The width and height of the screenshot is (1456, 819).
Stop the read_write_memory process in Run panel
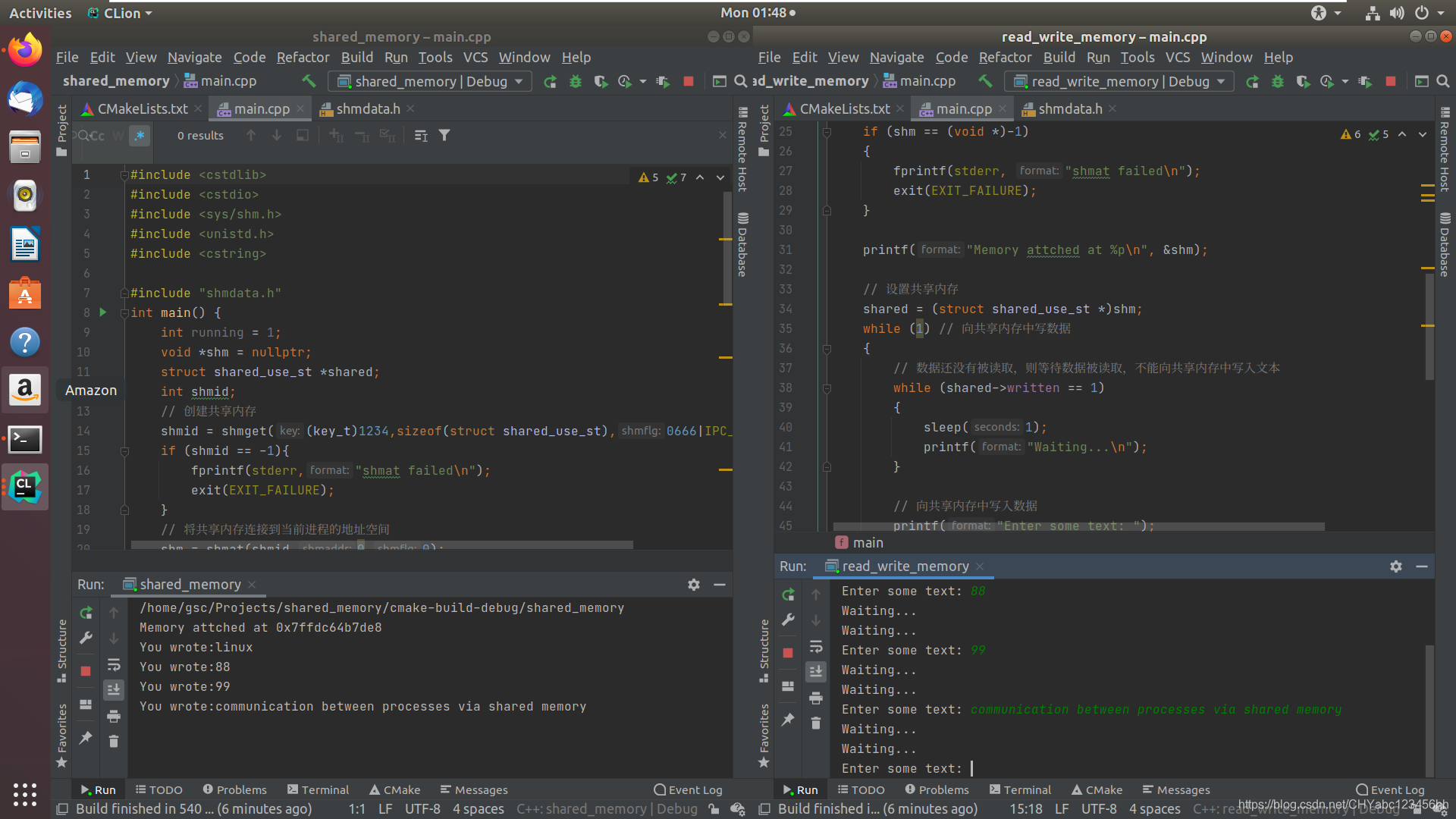coord(788,653)
